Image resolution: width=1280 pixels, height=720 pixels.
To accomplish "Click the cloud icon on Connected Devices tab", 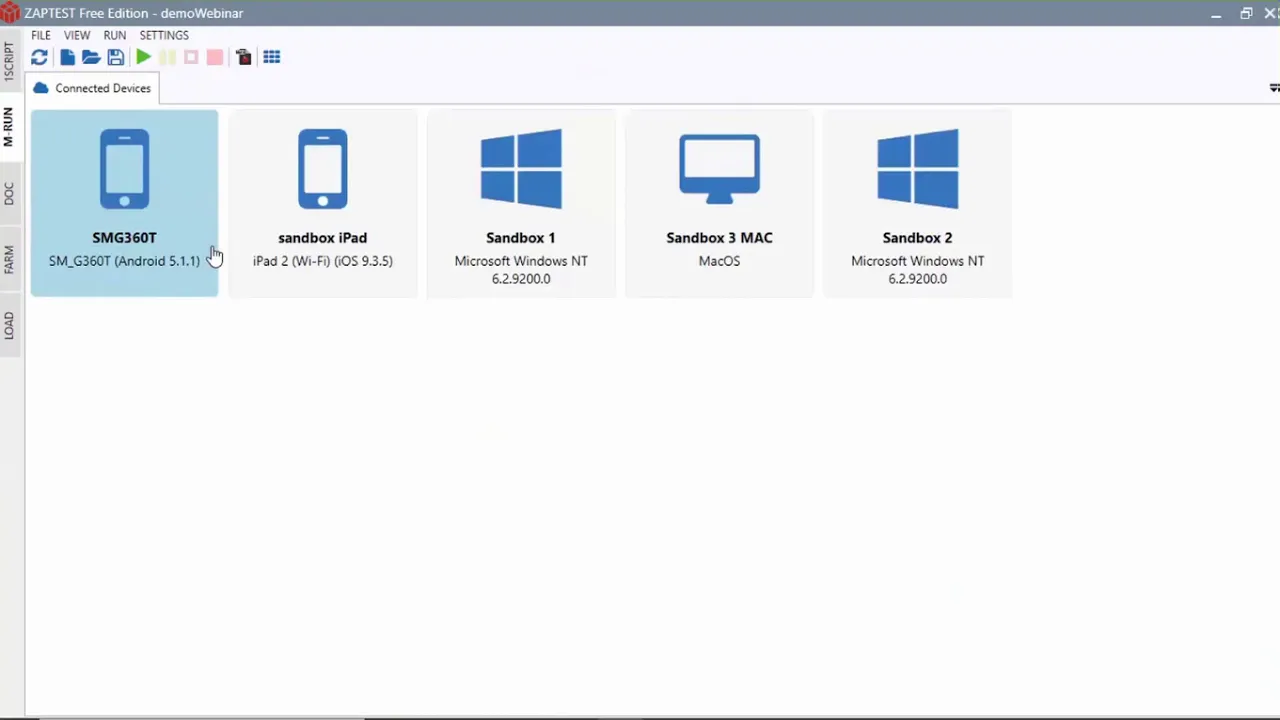I will pos(41,88).
